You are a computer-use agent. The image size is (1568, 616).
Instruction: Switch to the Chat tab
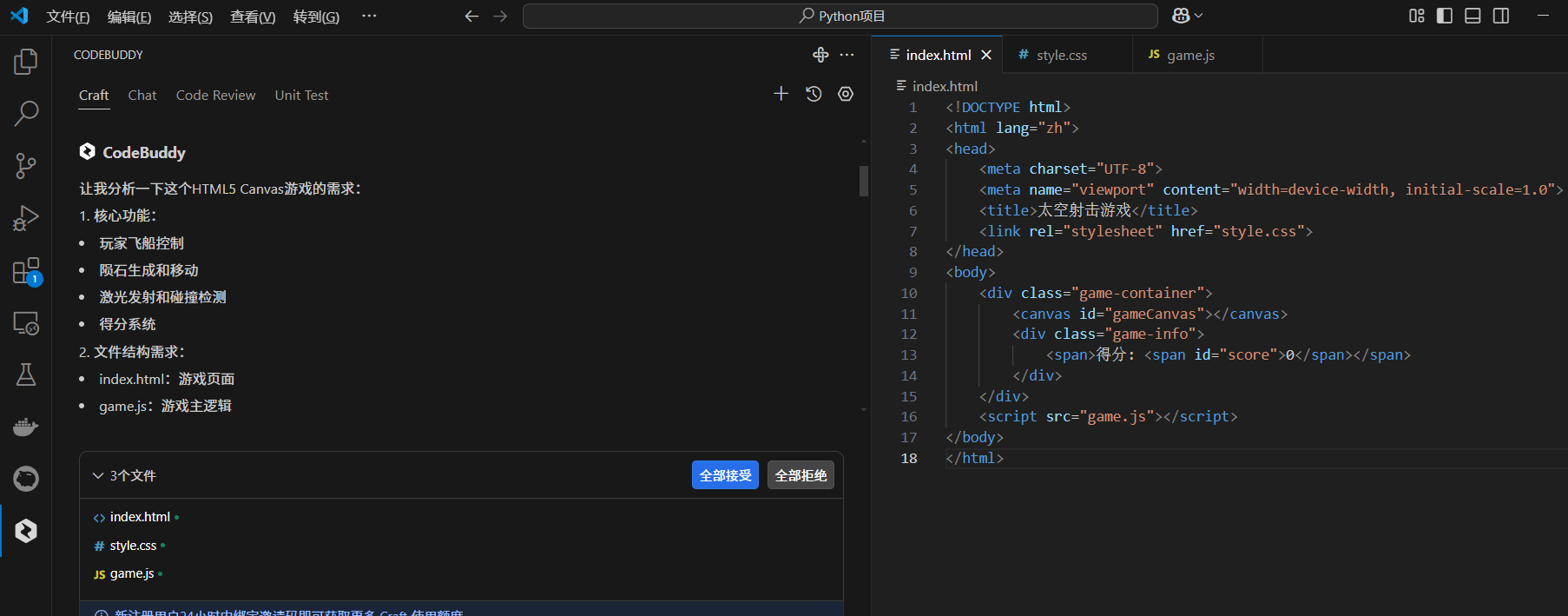tap(142, 96)
